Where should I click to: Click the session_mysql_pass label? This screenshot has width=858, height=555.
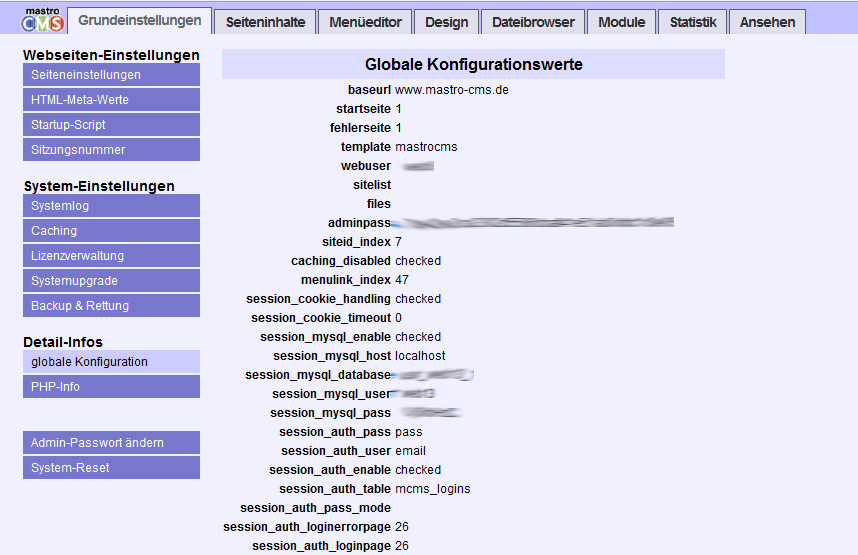point(331,413)
